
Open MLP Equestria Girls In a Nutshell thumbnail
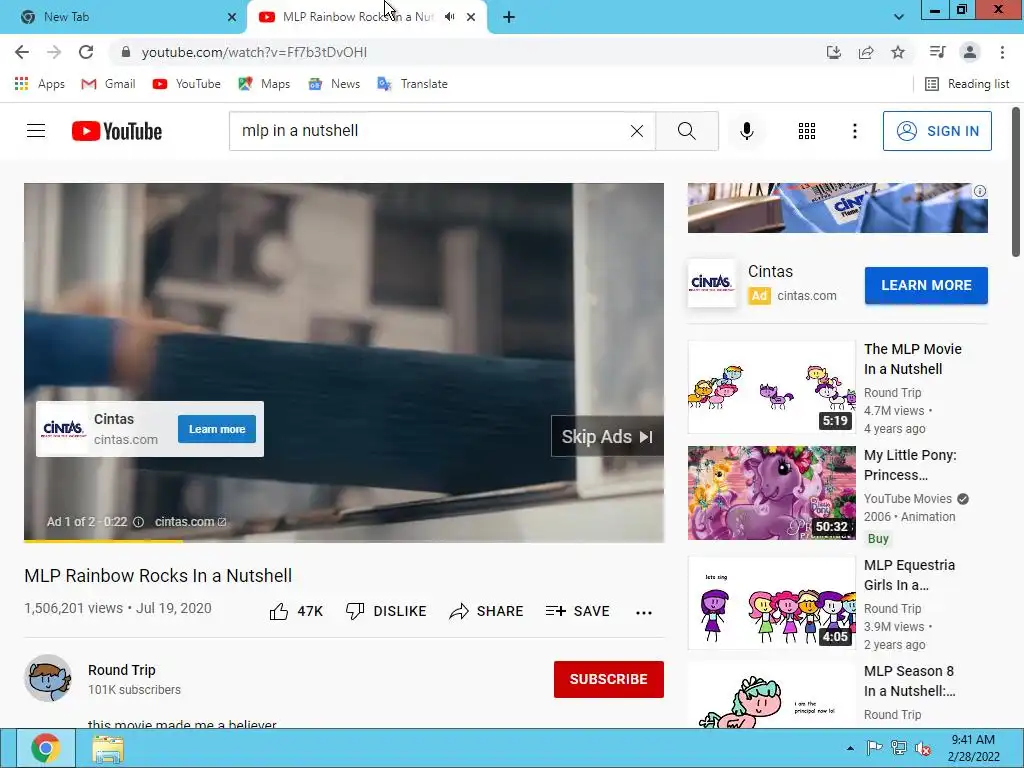[x=771, y=603]
